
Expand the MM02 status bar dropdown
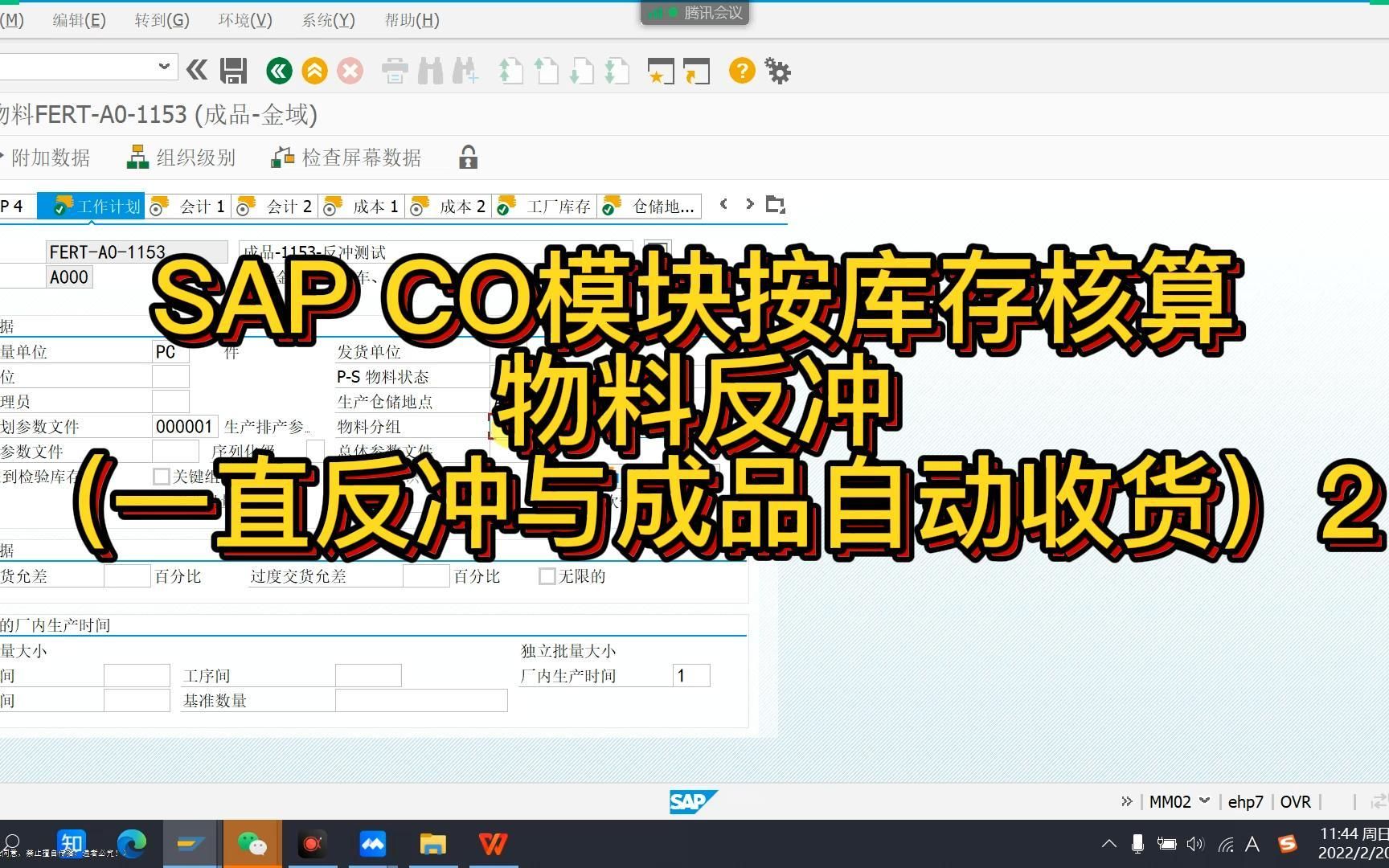coord(1204,800)
